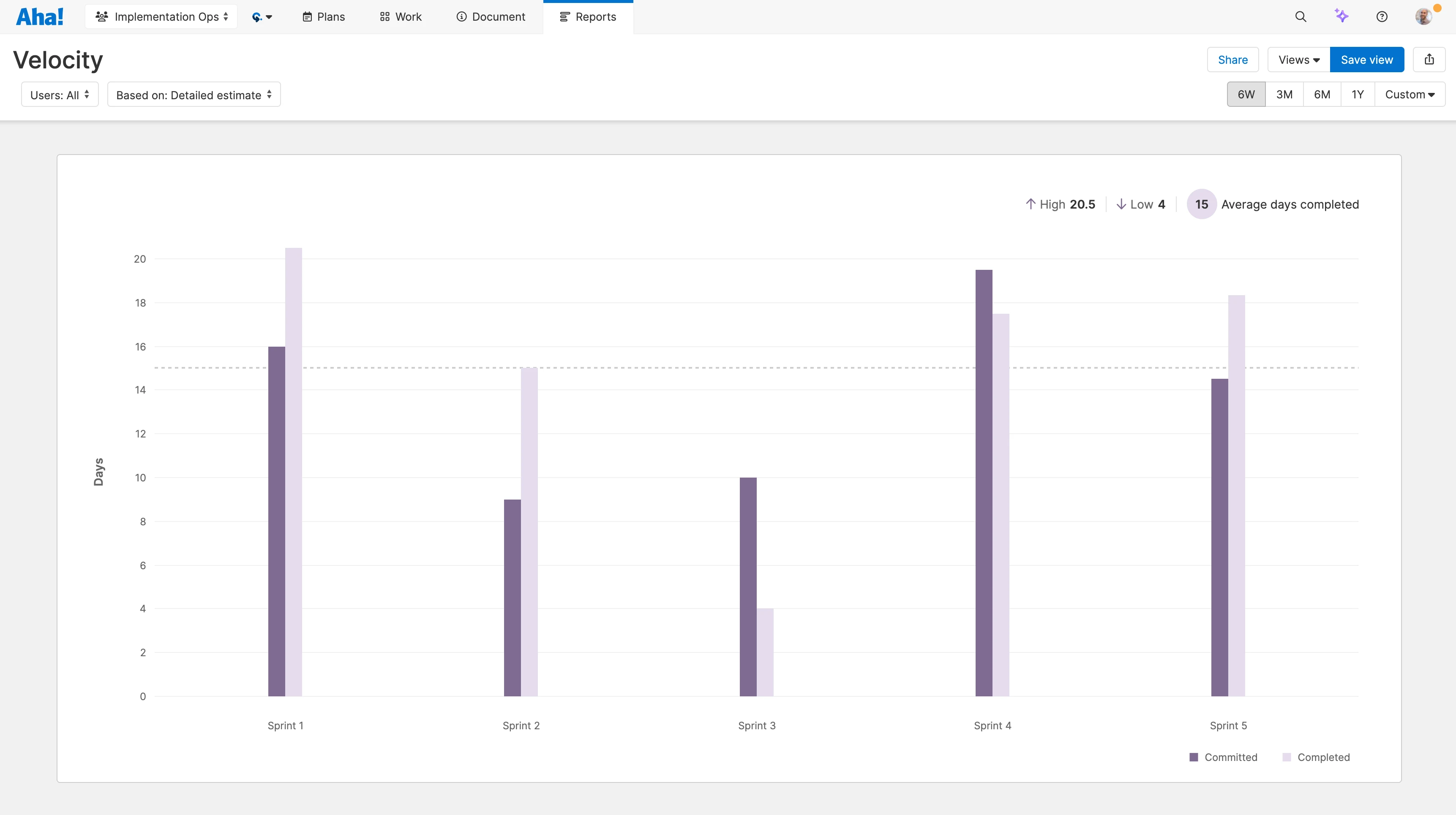Open the global search
Viewport: 1456px width, 815px height.
pos(1301,16)
